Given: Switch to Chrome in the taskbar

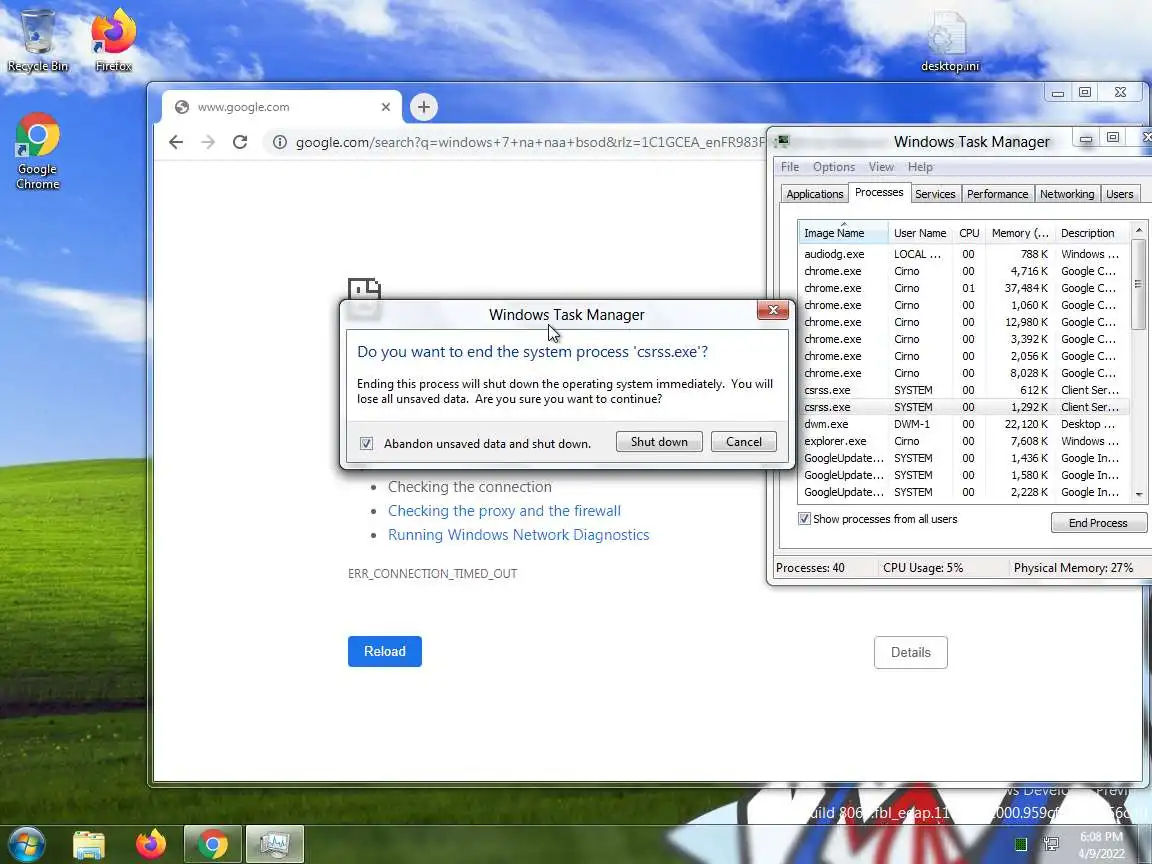Looking at the screenshot, I should 212,845.
